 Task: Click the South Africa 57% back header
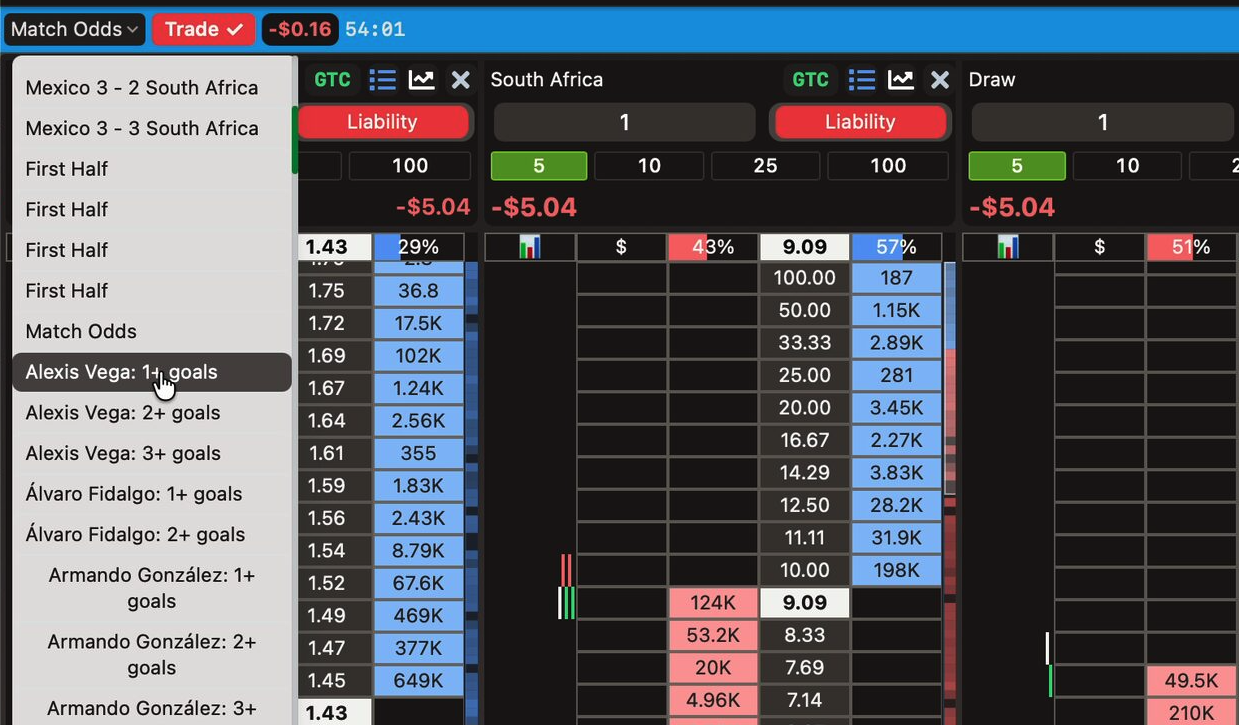pos(896,247)
